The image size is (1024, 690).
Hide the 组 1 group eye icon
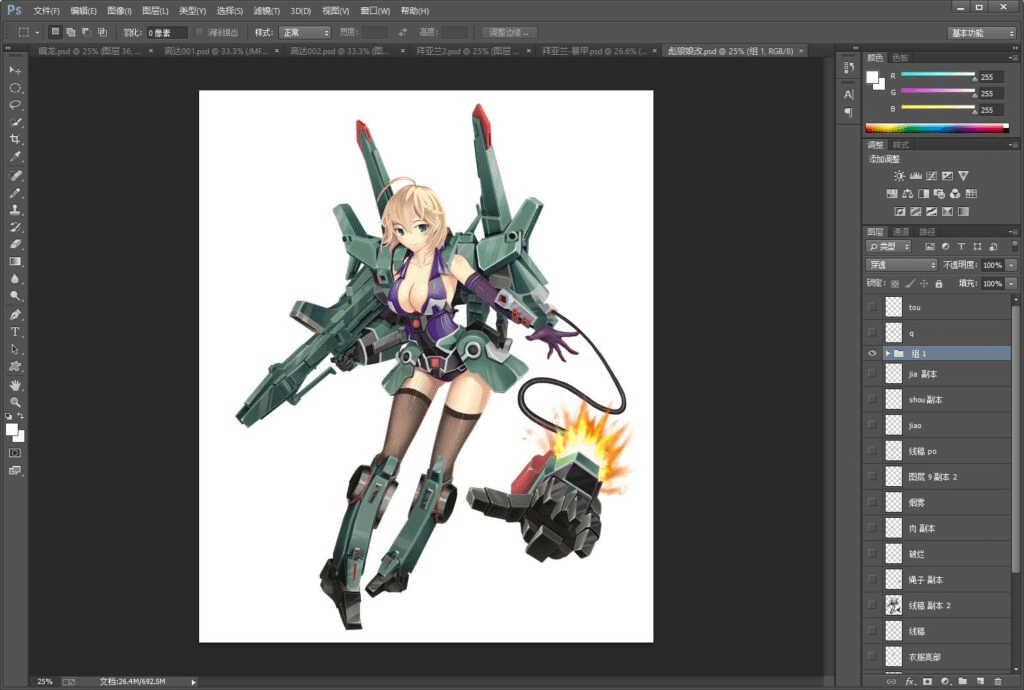click(872, 353)
